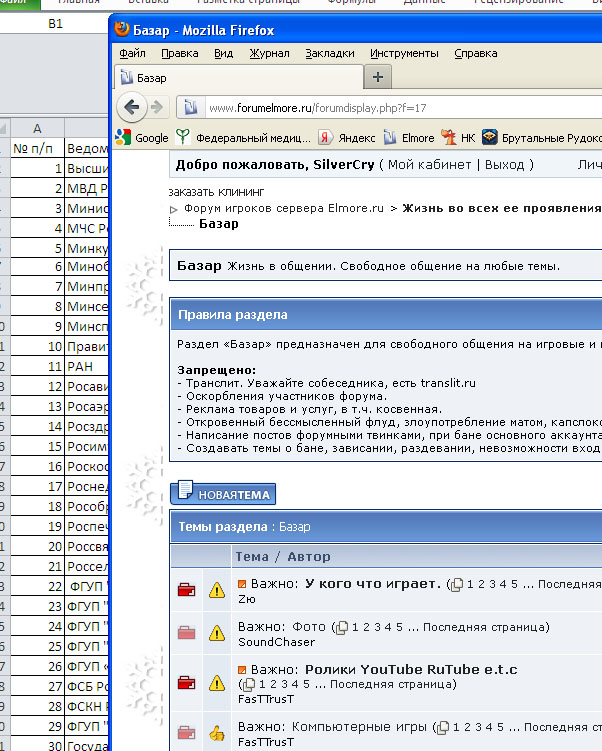Click the Базар tab favicon
602x751 pixels.
[x=126, y=77]
